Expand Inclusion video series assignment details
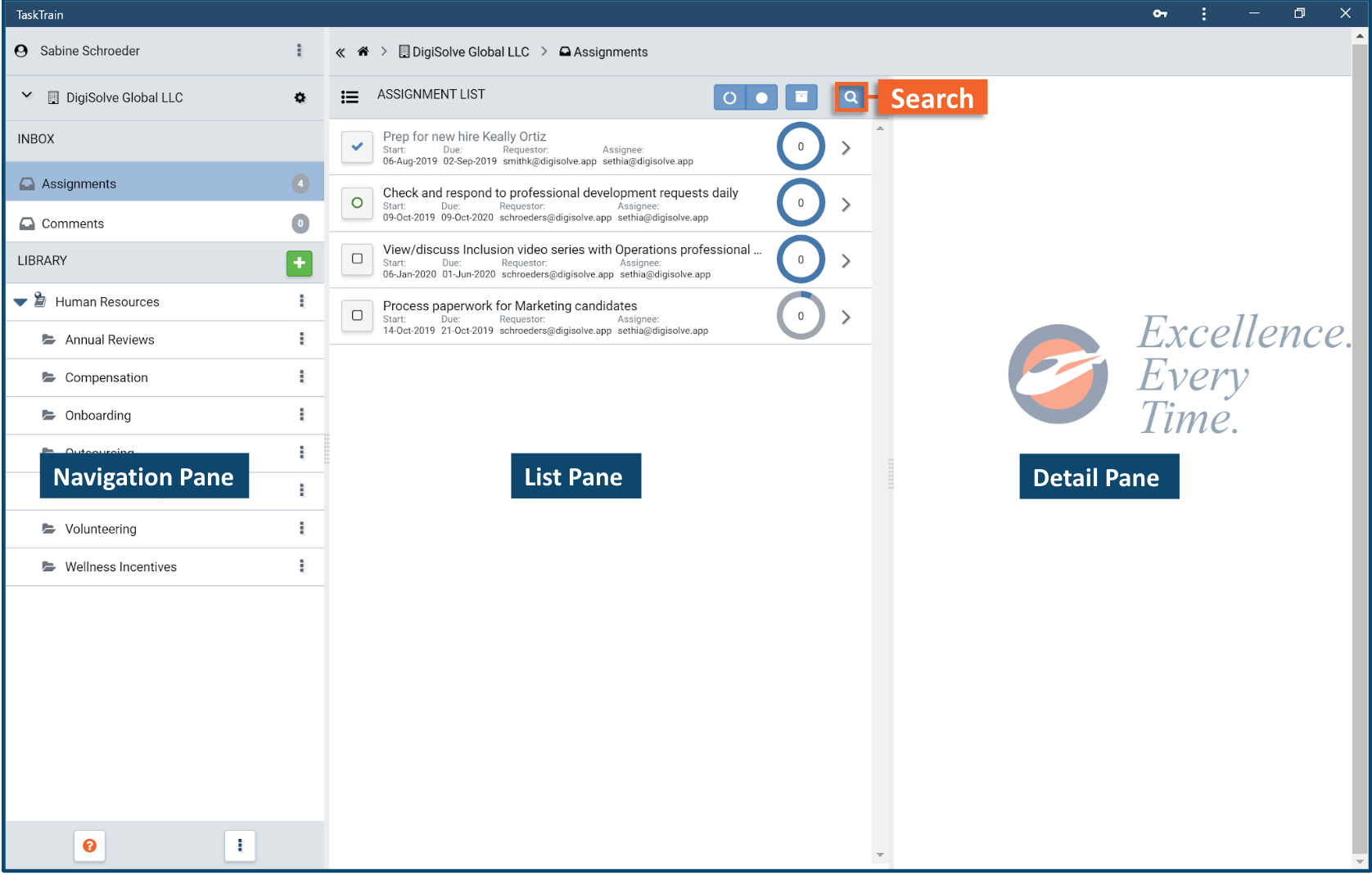This screenshot has width=1372, height=875. click(x=846, y=260)
